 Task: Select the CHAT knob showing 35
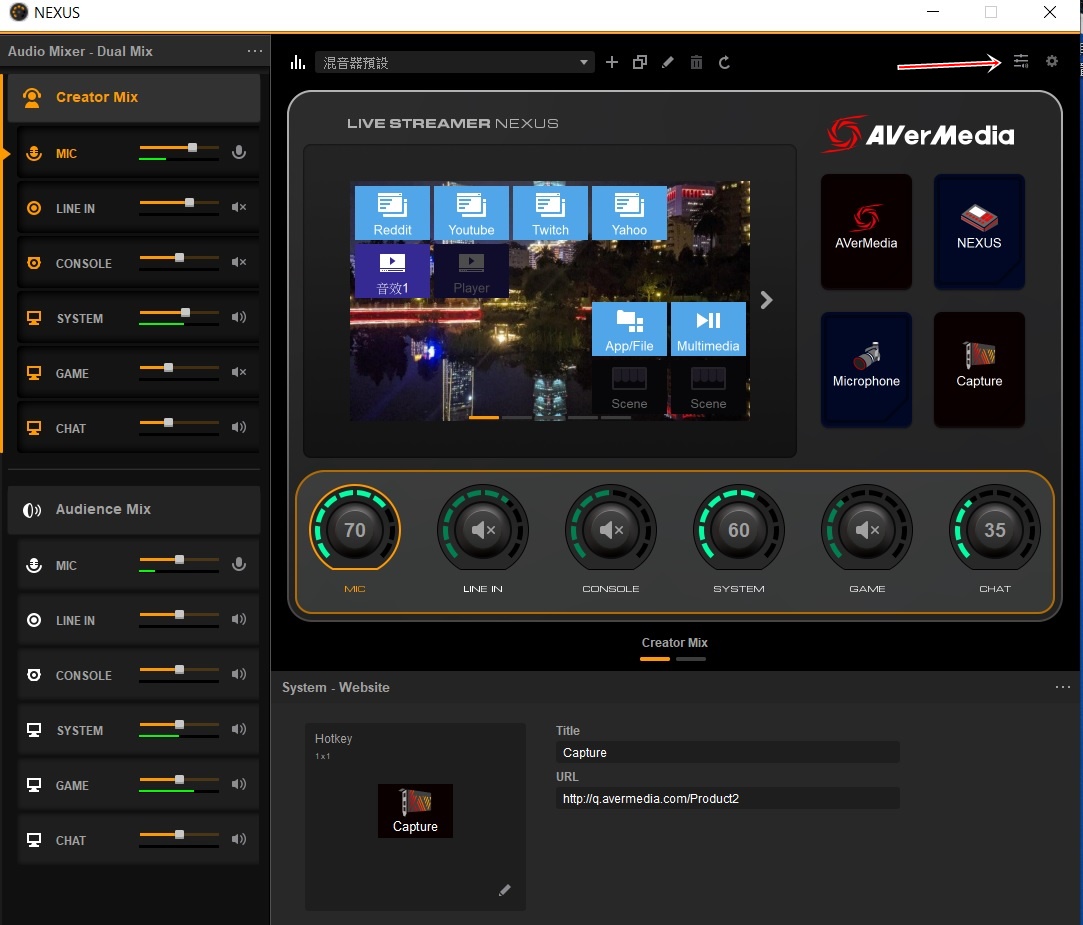[x=995, y=530]
